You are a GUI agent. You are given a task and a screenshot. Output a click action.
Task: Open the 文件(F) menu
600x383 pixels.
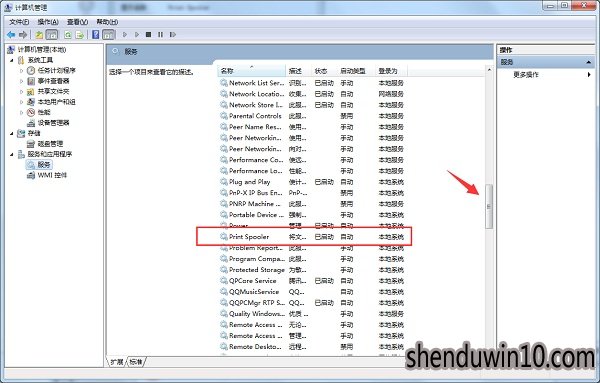tap(19, 22)
